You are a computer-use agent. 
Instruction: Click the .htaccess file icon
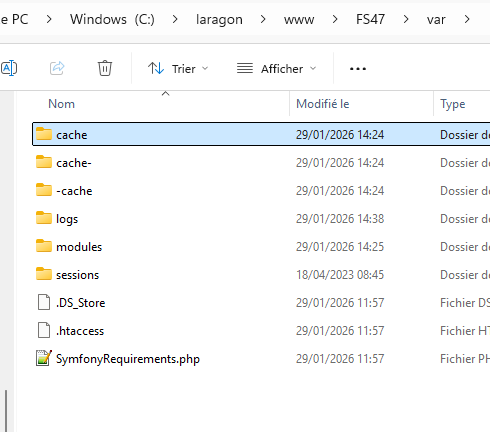[x=44, y=330]
